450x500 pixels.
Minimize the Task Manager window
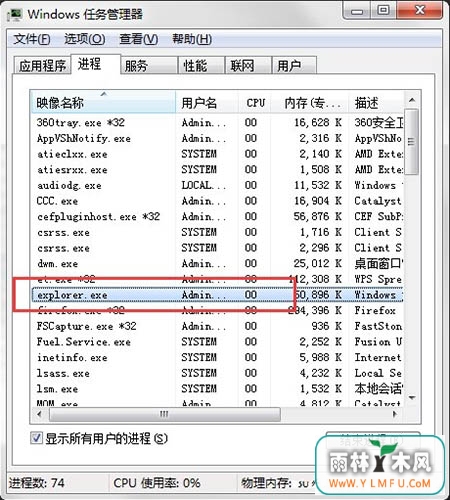(356, 11)
